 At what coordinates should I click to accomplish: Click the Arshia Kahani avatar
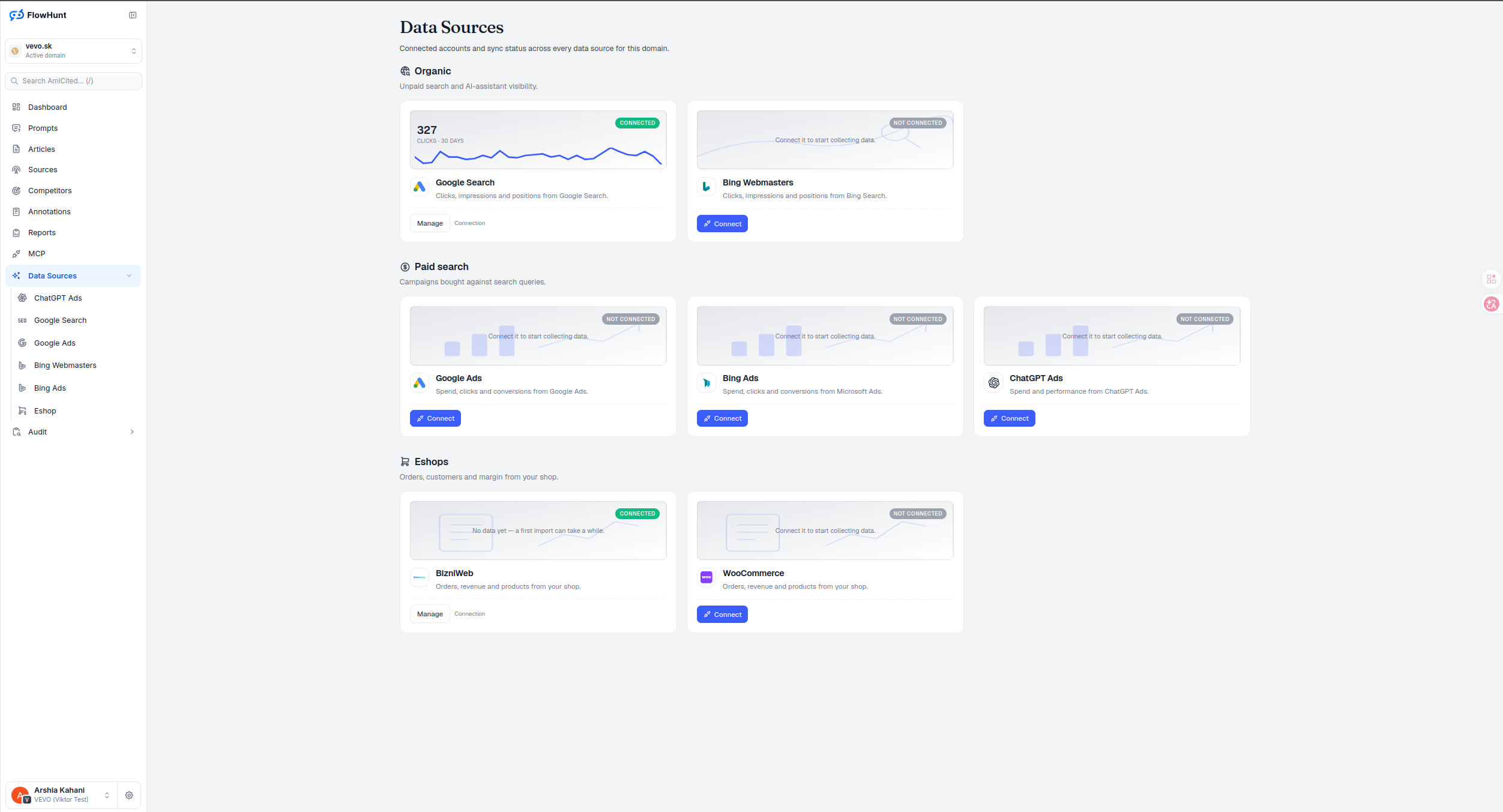coord(20,796)
